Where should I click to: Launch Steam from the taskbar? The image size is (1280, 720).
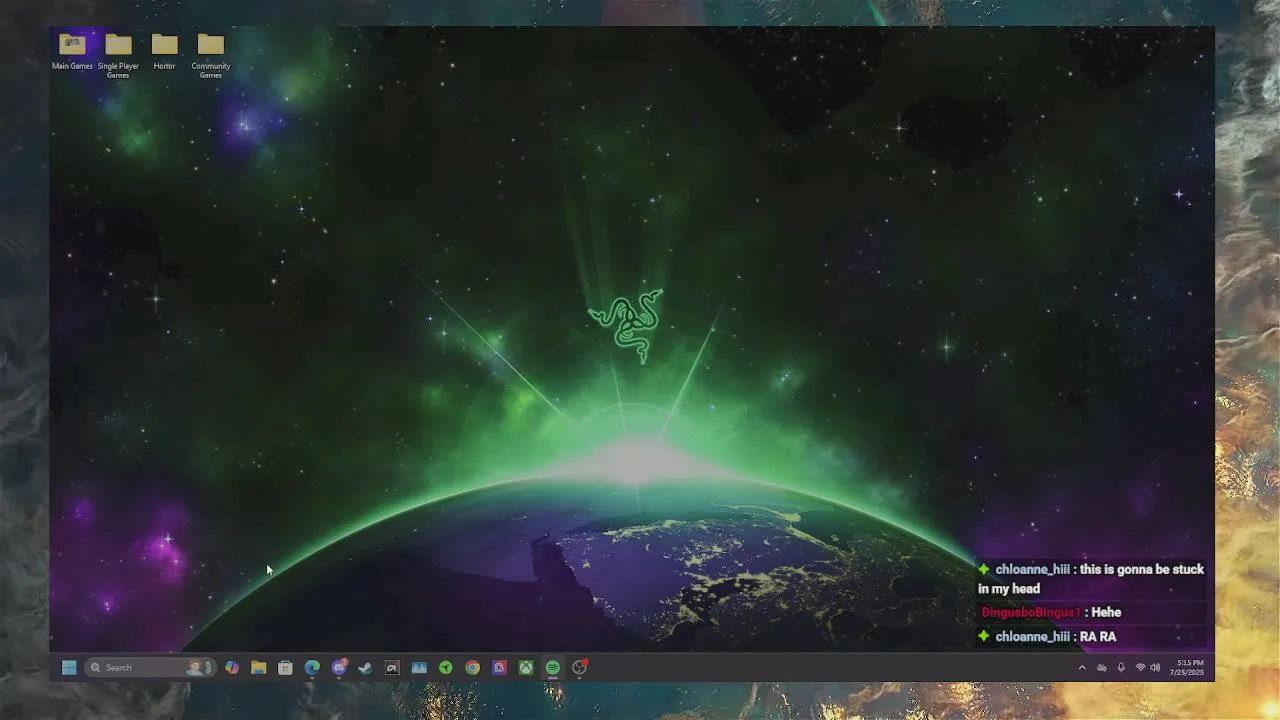point(365,667)
